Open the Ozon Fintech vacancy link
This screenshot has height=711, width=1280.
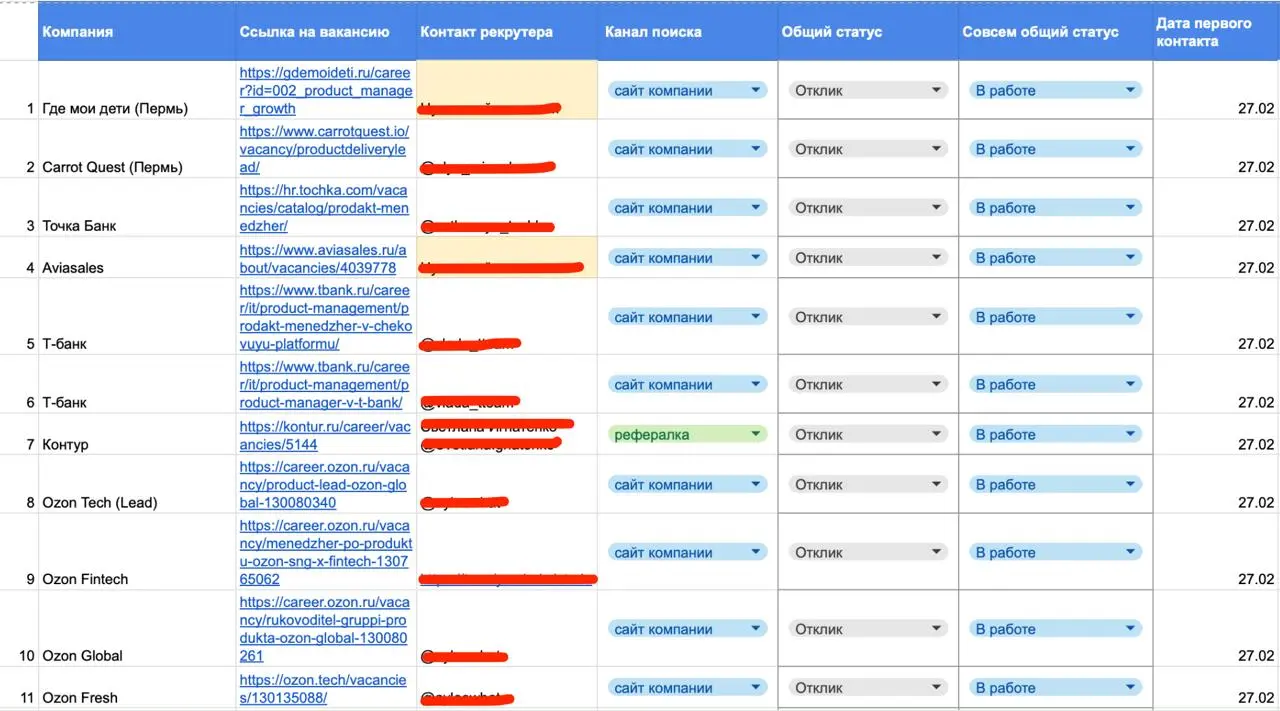326,552
